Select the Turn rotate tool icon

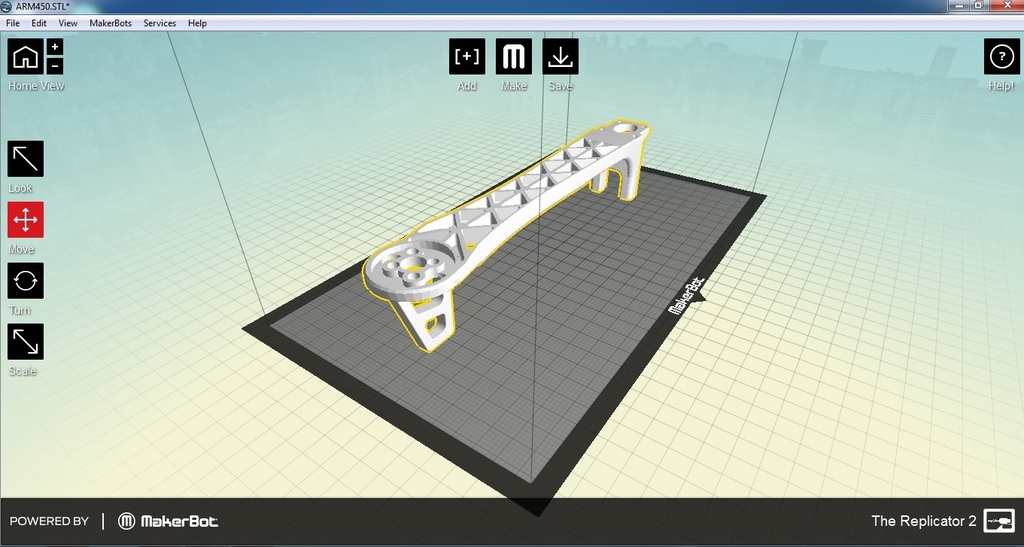[25, 281]
